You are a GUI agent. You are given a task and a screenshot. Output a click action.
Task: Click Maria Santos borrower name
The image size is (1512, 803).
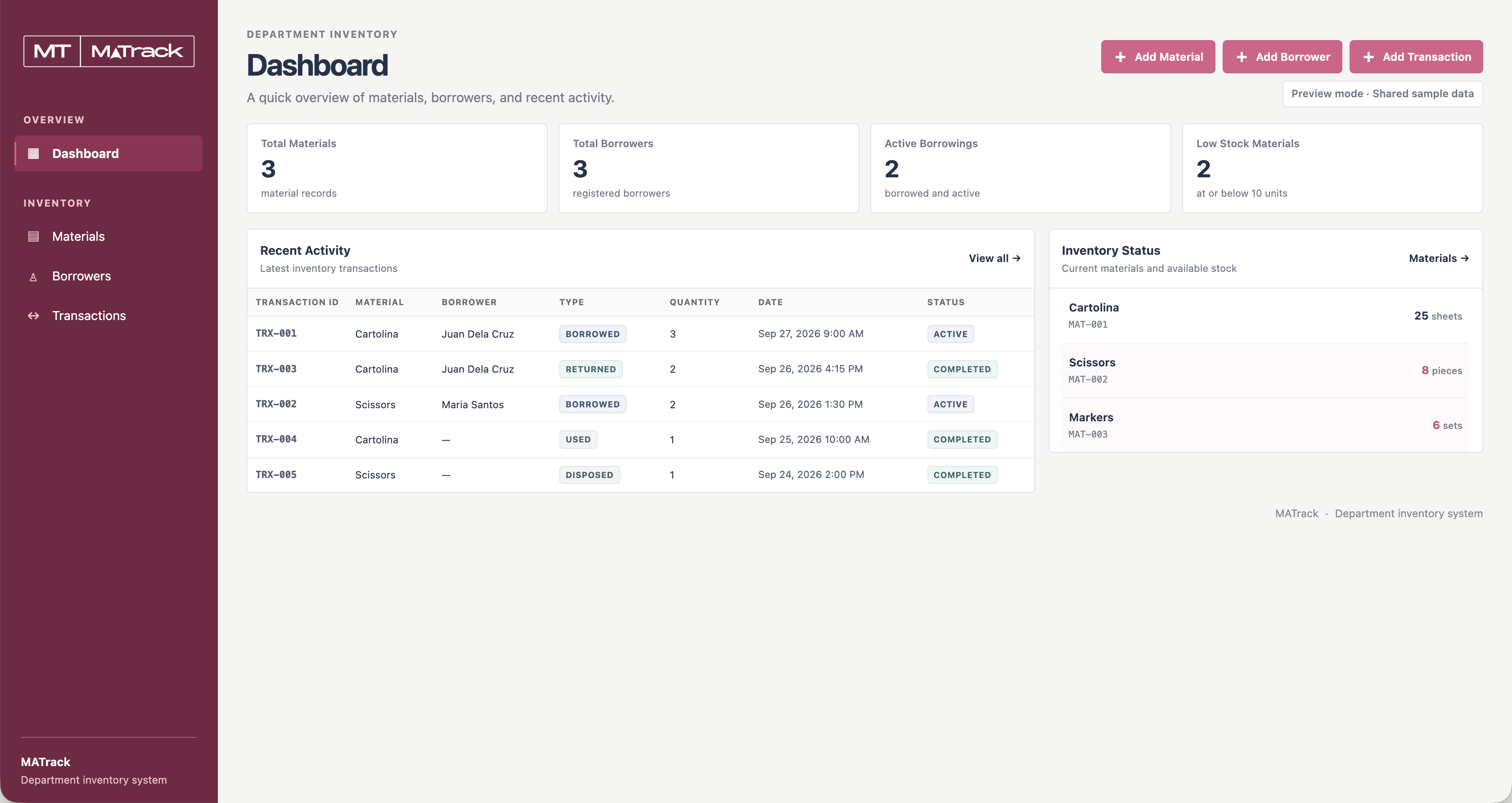coord(472,405)
